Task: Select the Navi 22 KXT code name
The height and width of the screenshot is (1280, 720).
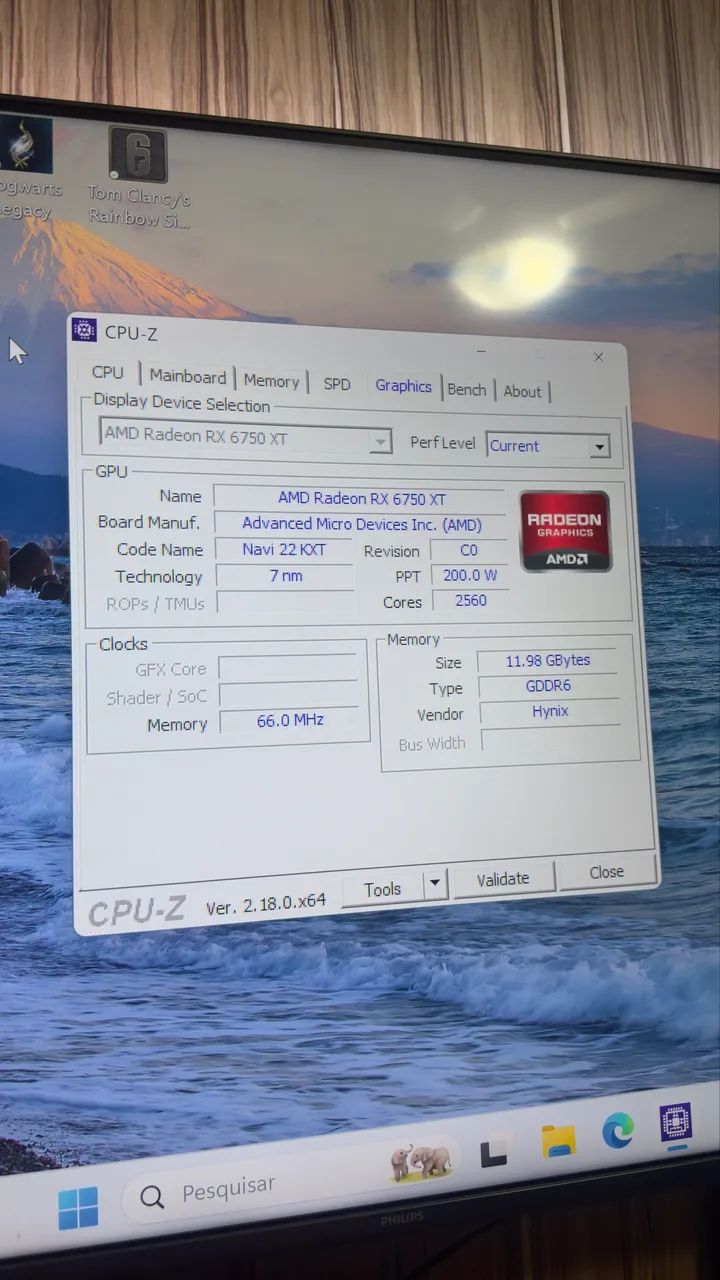Action: [x=284, y=550]
